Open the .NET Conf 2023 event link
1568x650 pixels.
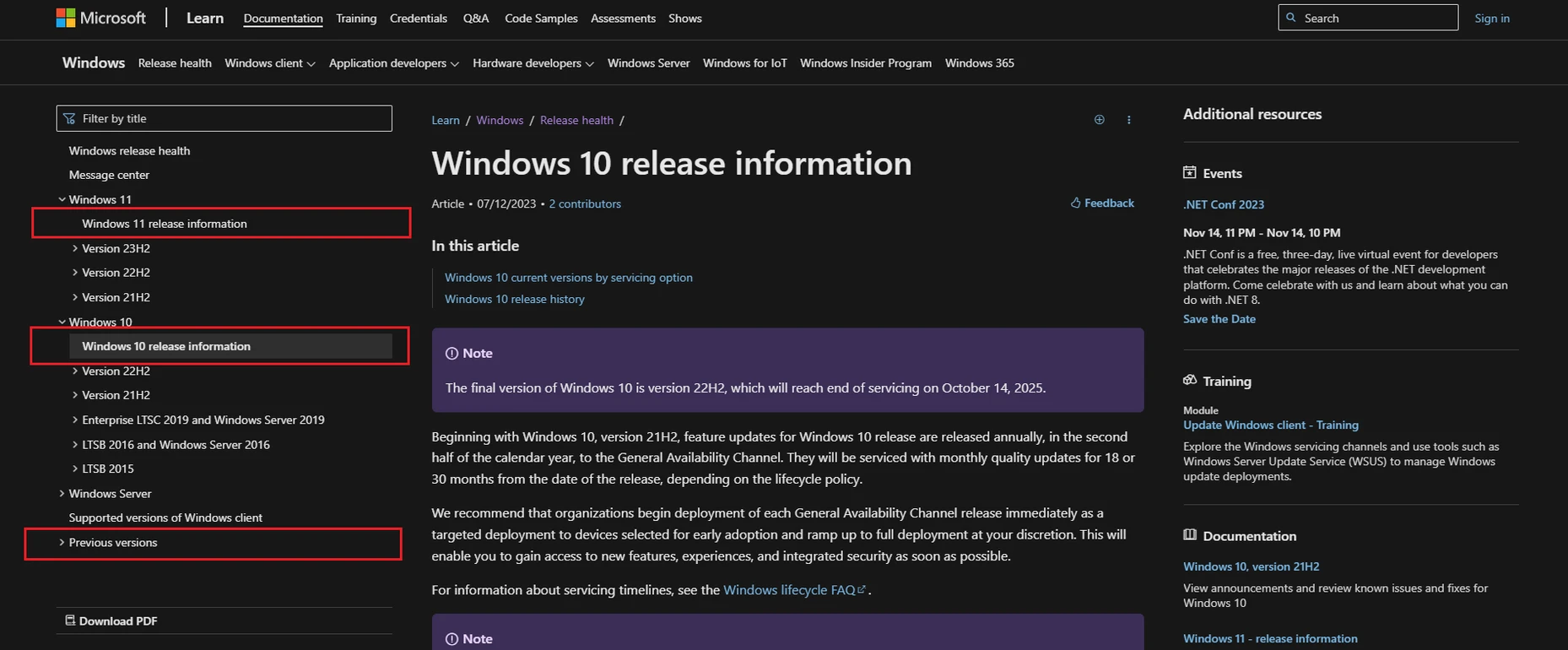point(1224,204)
